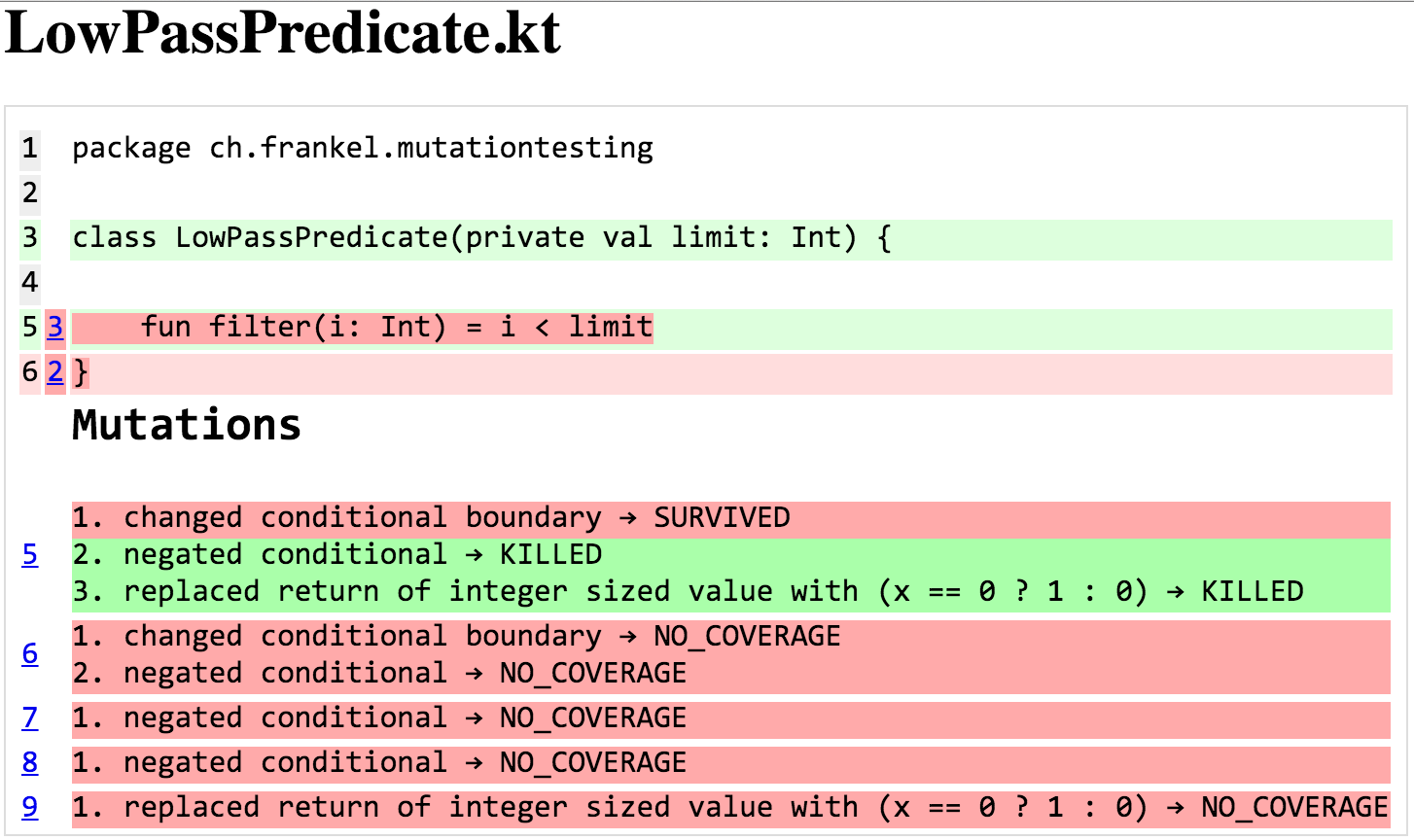
Task: Click mutation count link 2 beside source line 6
Action: click(54, 371)
